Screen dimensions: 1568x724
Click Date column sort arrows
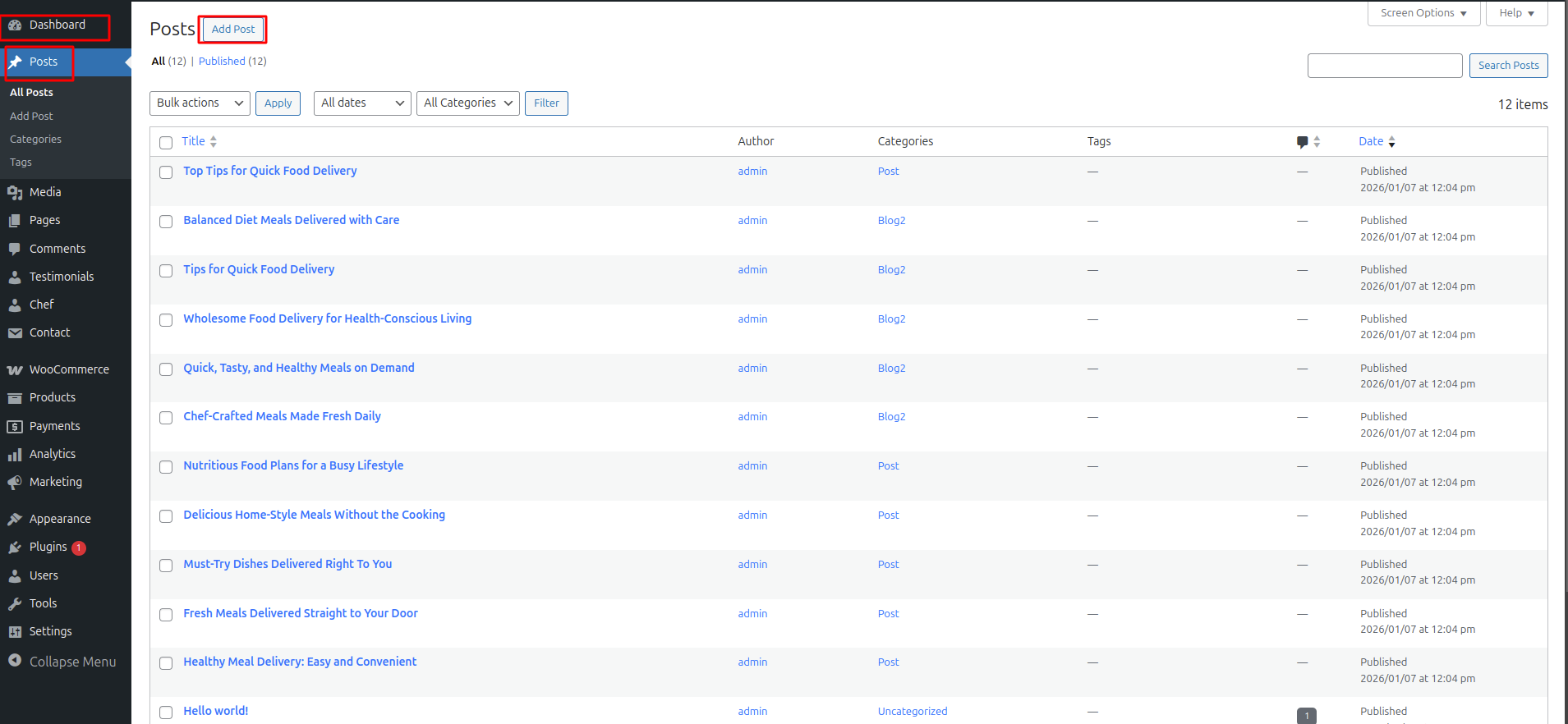(x=1391, y=141)
